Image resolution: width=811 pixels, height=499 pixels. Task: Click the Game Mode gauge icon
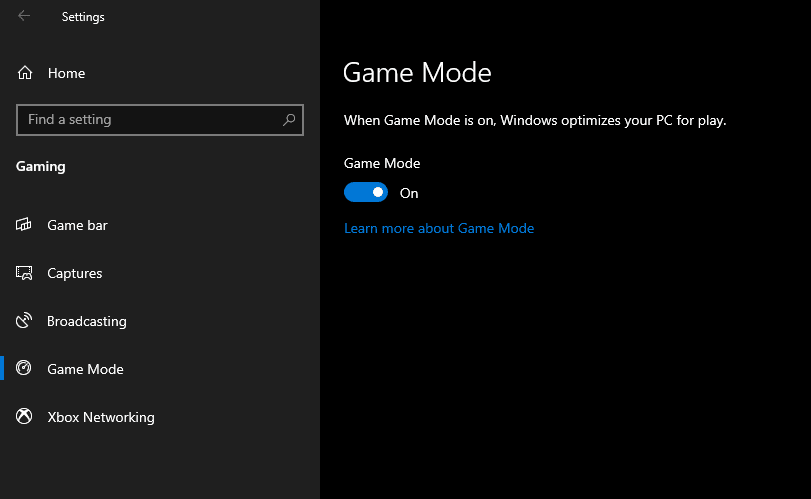pos(25,369)
